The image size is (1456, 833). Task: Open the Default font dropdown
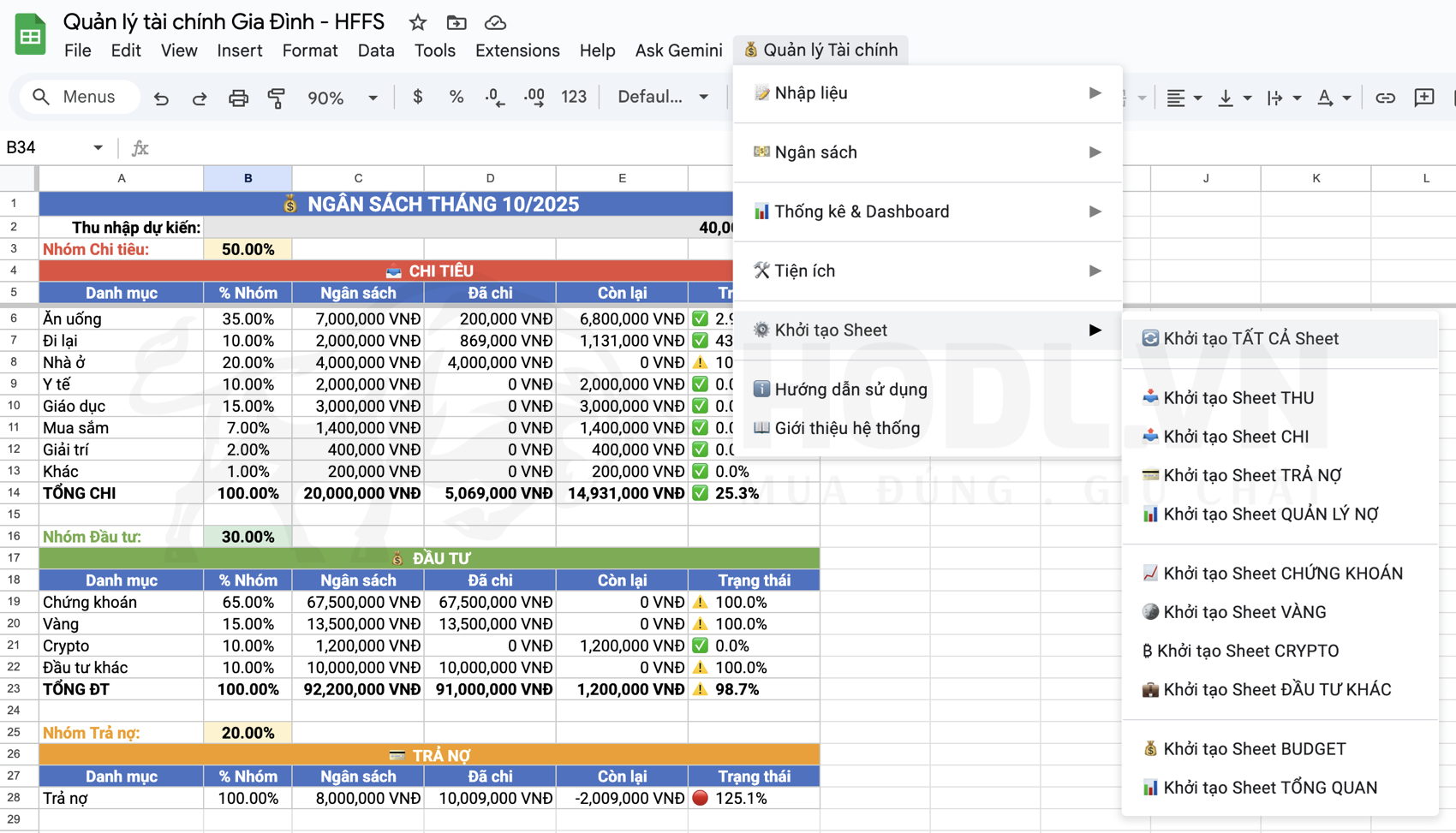click(x=663, y=97)
